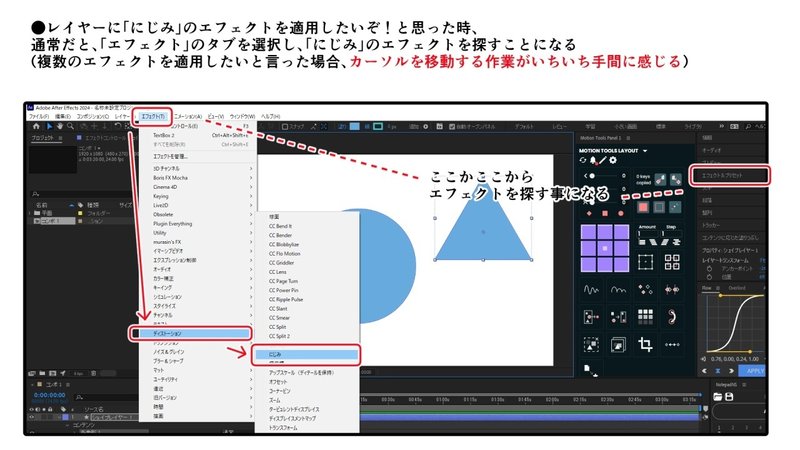Click the 0:00:00:00 timecode in timeline
800x450 pixels.
(x=49, y=395)
